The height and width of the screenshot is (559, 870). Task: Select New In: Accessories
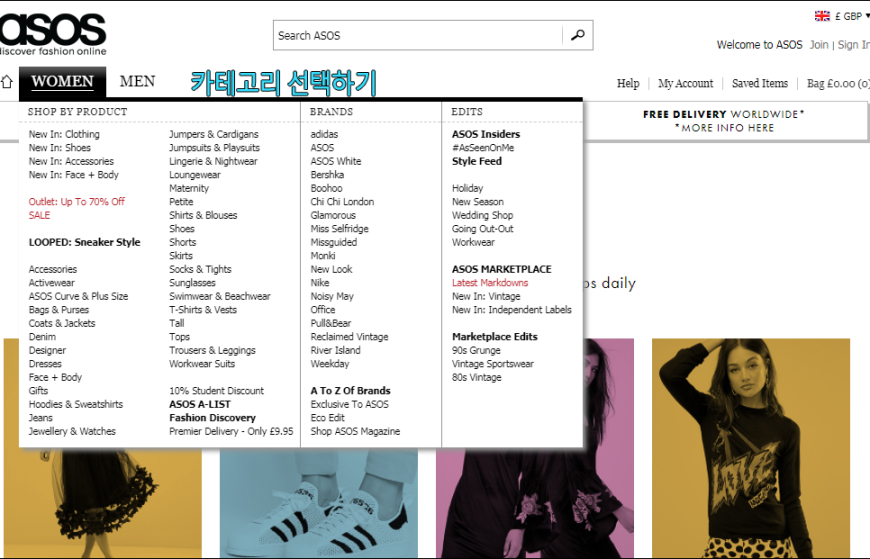point(71,161)
